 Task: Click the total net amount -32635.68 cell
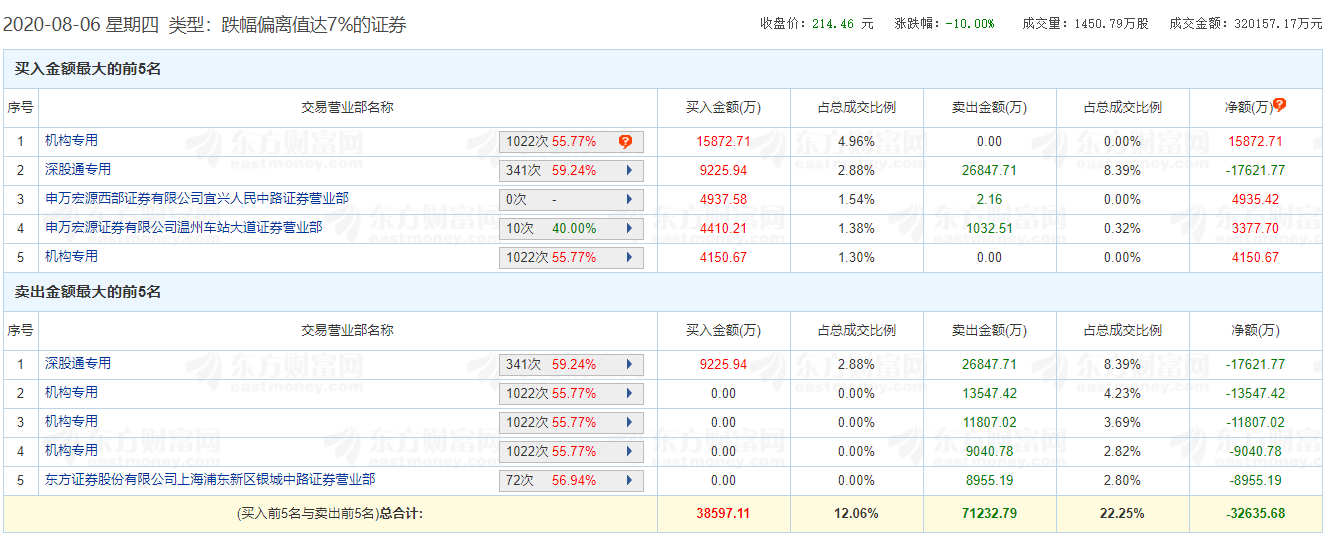[x=1256, y=513]
